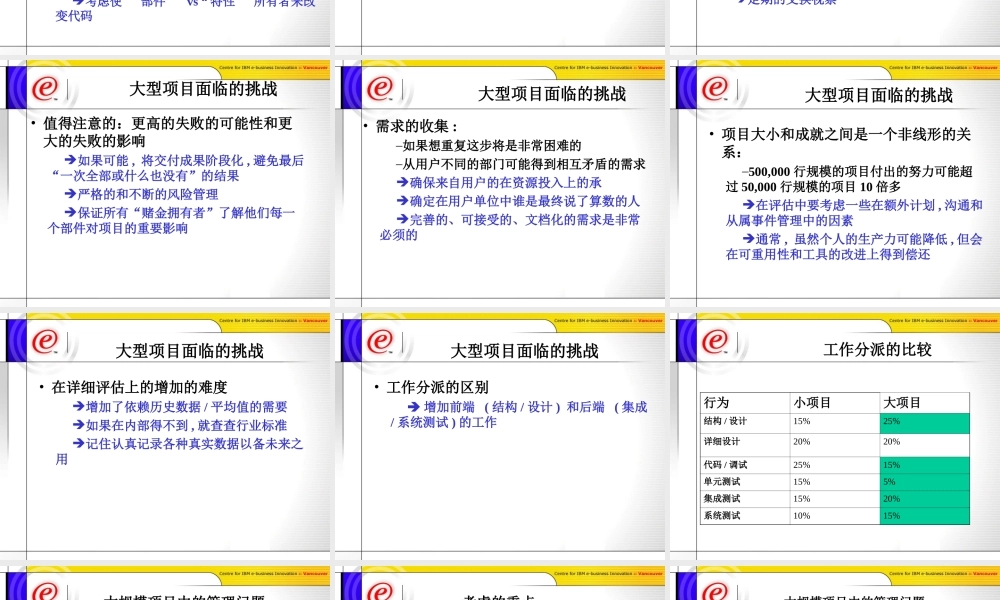This screenshot has width=1000, height=600.
Task: Click the line 从用户不同的部门可能得到相互矛盾的需求
Action: (520, 165)
